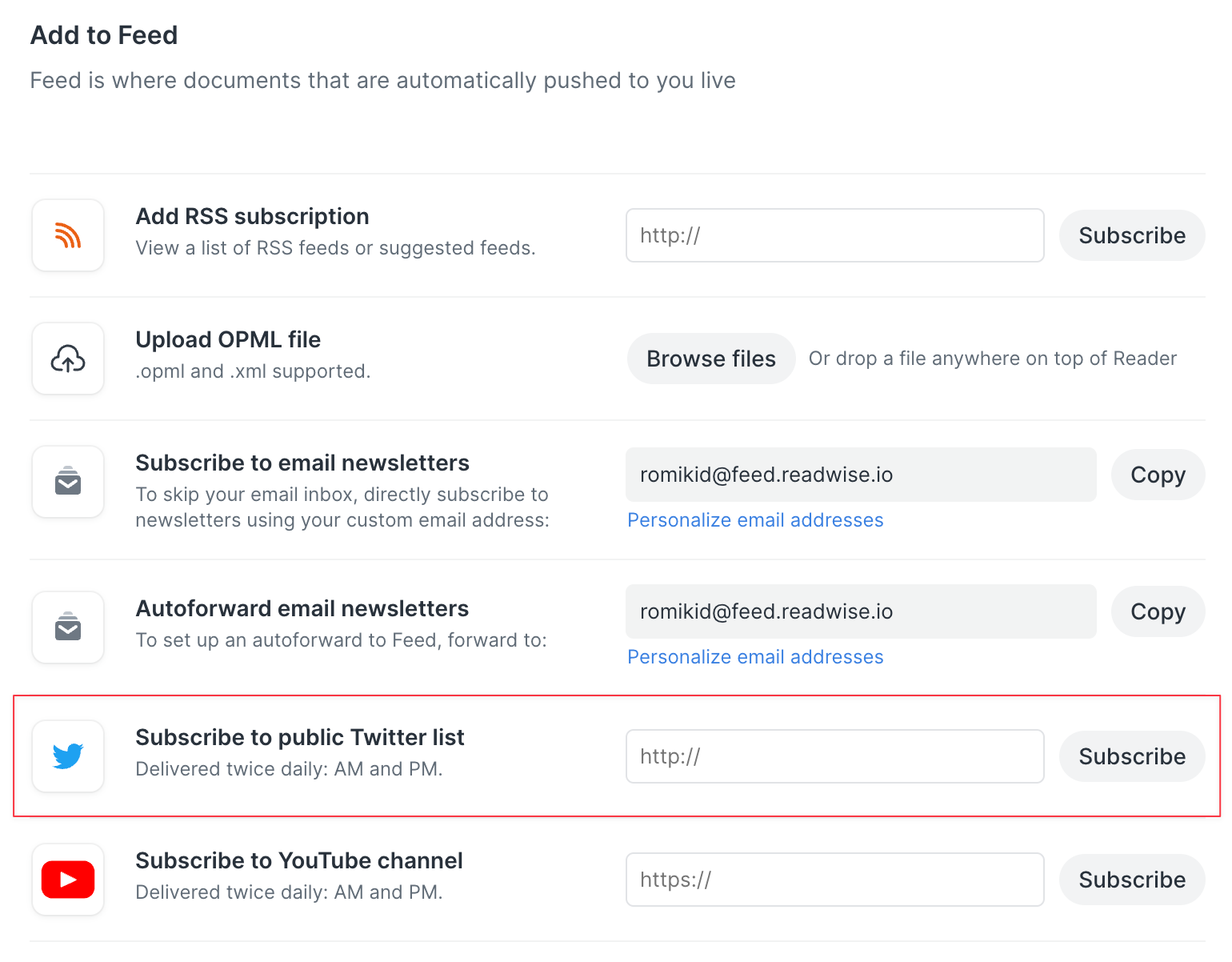Viewport: 1232px width, 962px height.
Task: Copy the newsletter subscription email address
Action: coord(1158,475)
